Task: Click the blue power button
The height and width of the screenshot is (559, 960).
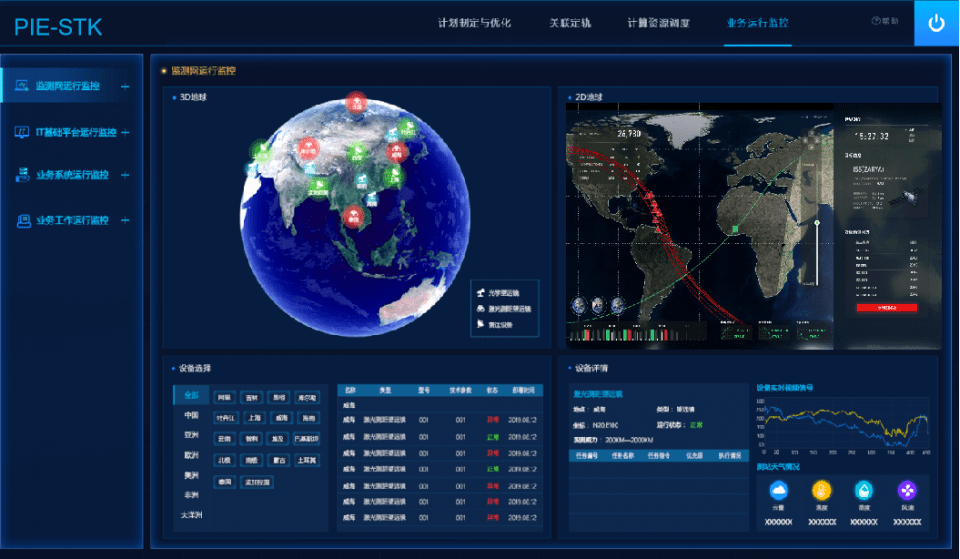Action: (x=936, y=24)
